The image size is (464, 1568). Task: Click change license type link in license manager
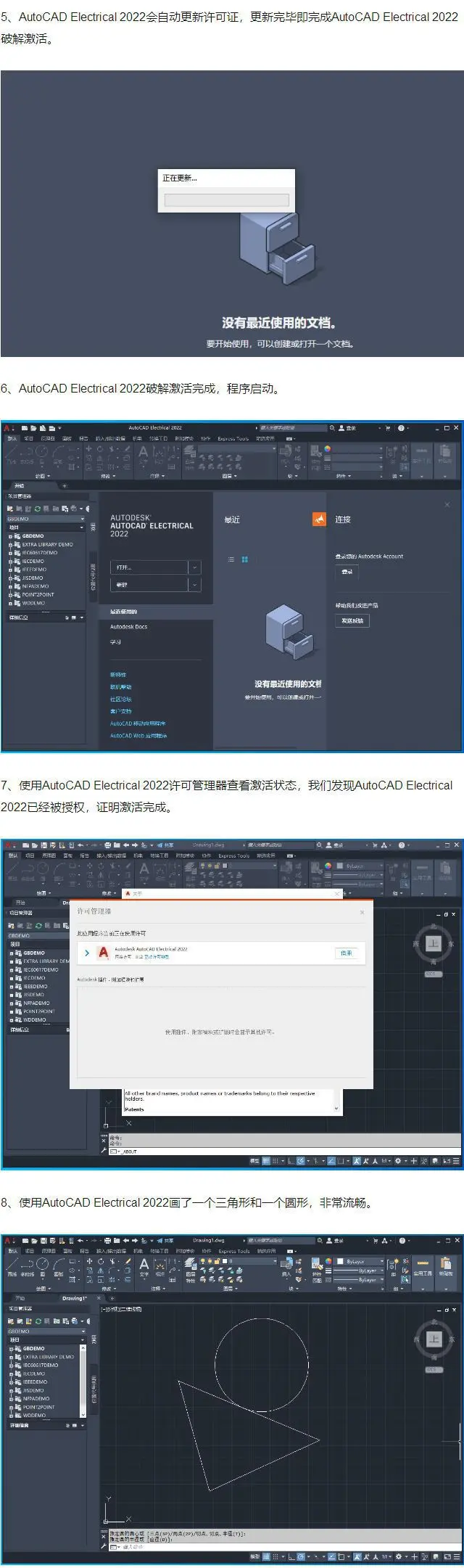[157, 956]
